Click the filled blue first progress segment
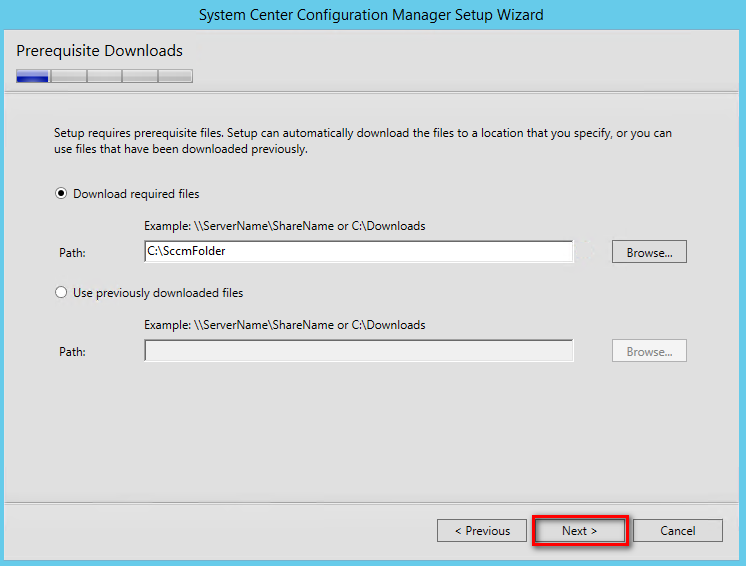Screen dimensions: 746x566 33,76
